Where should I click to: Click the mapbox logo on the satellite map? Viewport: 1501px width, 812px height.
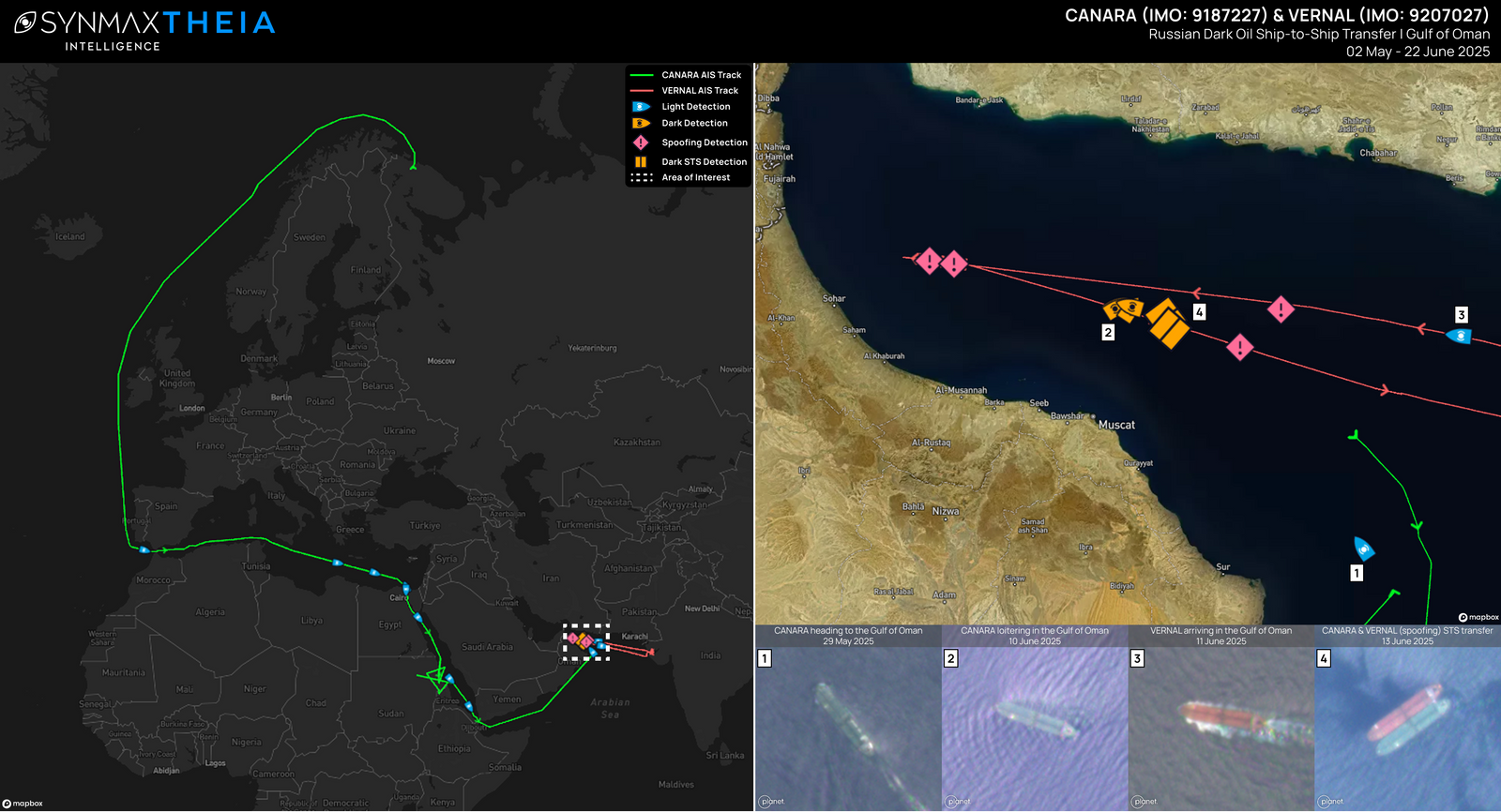pos(1478,617)
